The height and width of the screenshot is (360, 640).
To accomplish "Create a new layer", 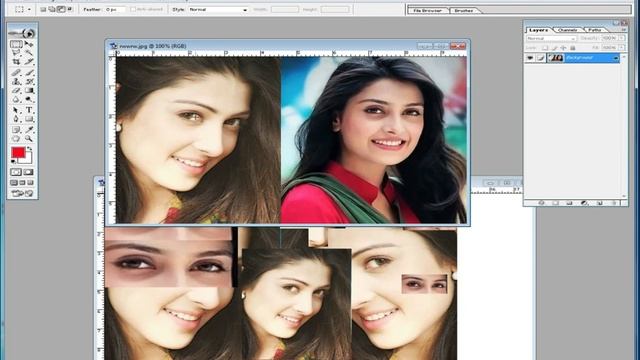I will [599, 202].
